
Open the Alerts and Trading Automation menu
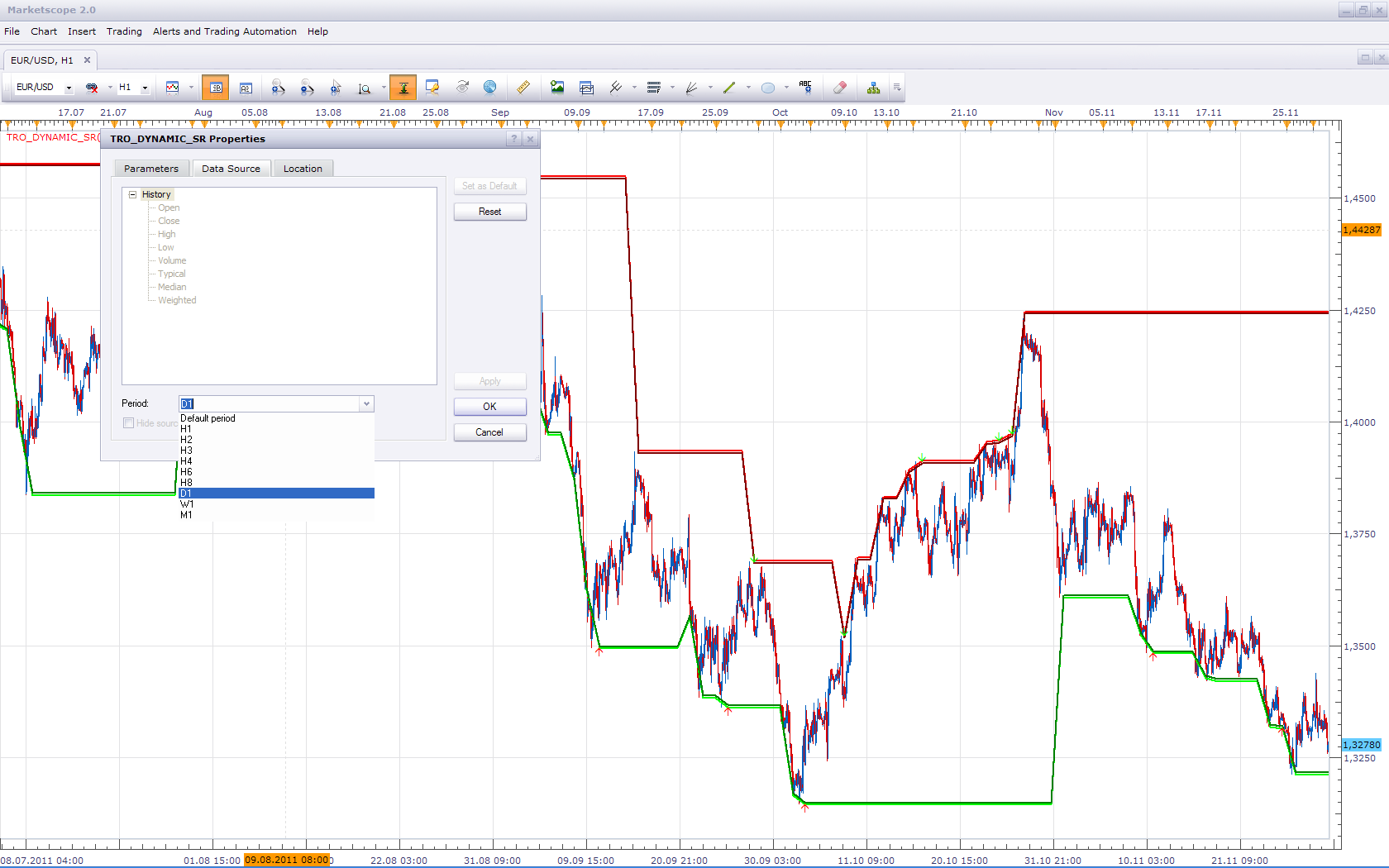pyautogui.click(x=225, y=31)
